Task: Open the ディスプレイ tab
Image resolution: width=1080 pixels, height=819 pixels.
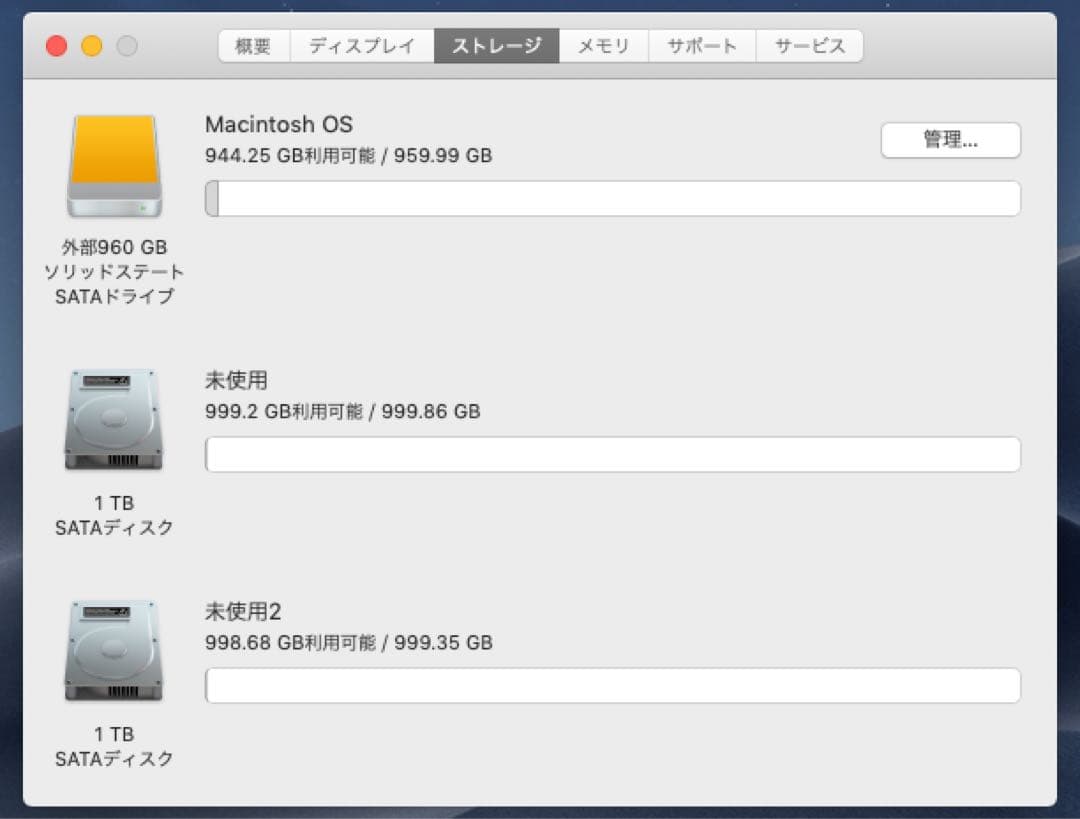Action: point(361,45)
